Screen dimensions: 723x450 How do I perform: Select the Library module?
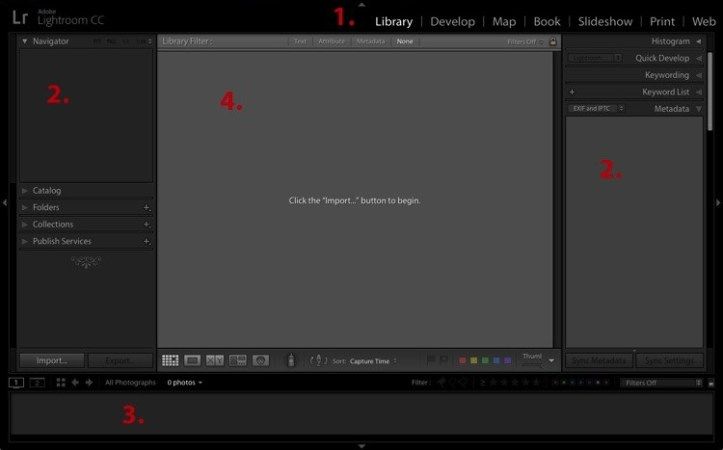coord(394,22)
